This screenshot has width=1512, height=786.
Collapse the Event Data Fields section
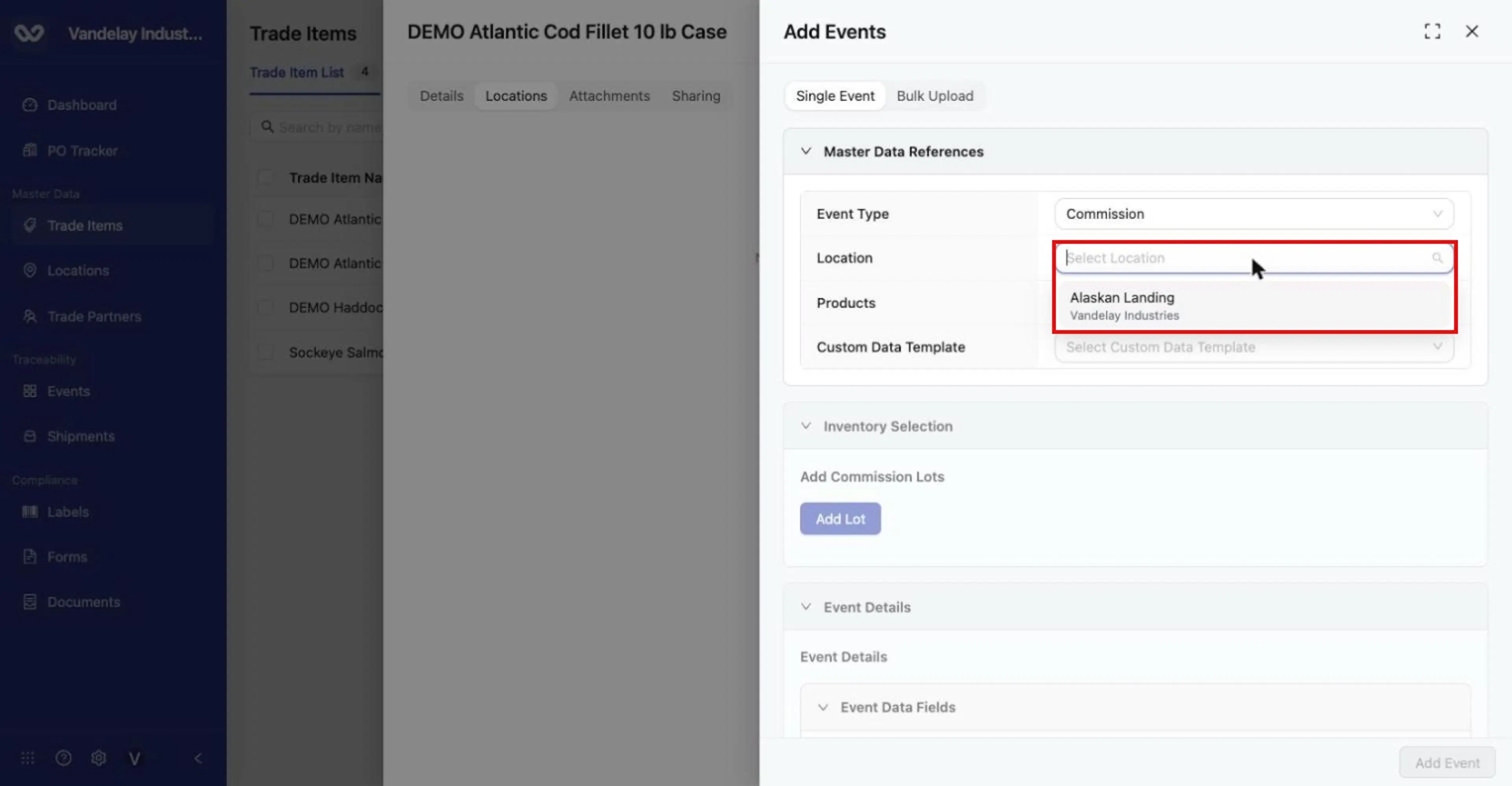tap(823, 707)
